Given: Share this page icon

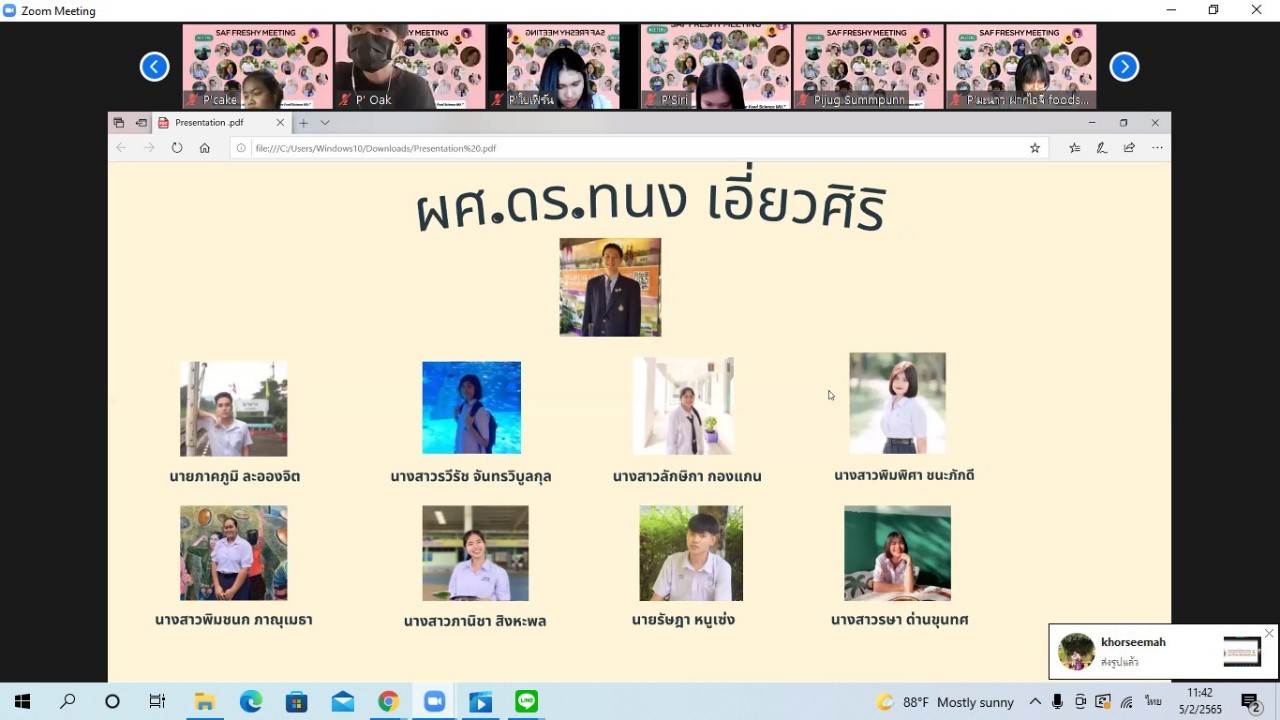Looking at the screenshot, I should coord(1129,148).
